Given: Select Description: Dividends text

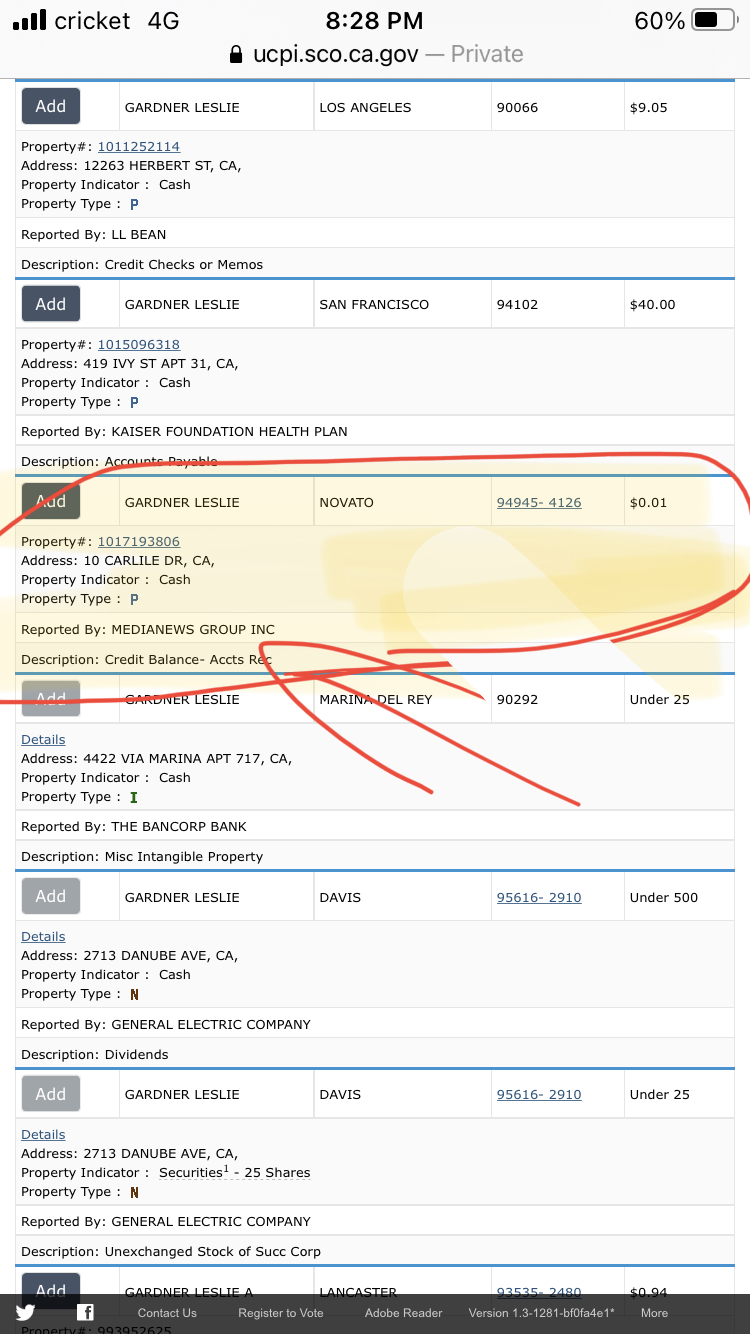Looking at the screenshot, I should [95, 1055].
